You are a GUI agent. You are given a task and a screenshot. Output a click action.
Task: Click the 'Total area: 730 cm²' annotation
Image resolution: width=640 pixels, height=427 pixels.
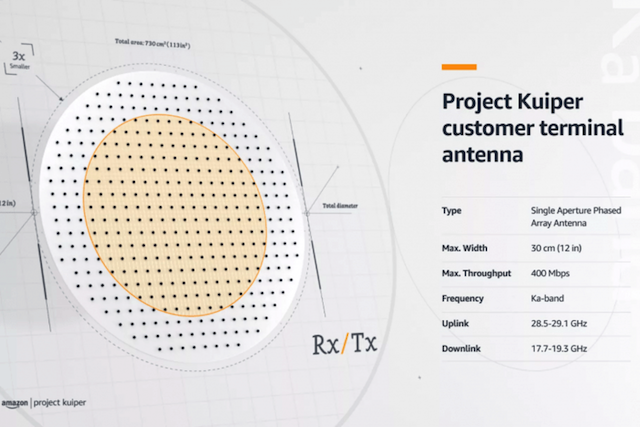[x=152, y=43]
